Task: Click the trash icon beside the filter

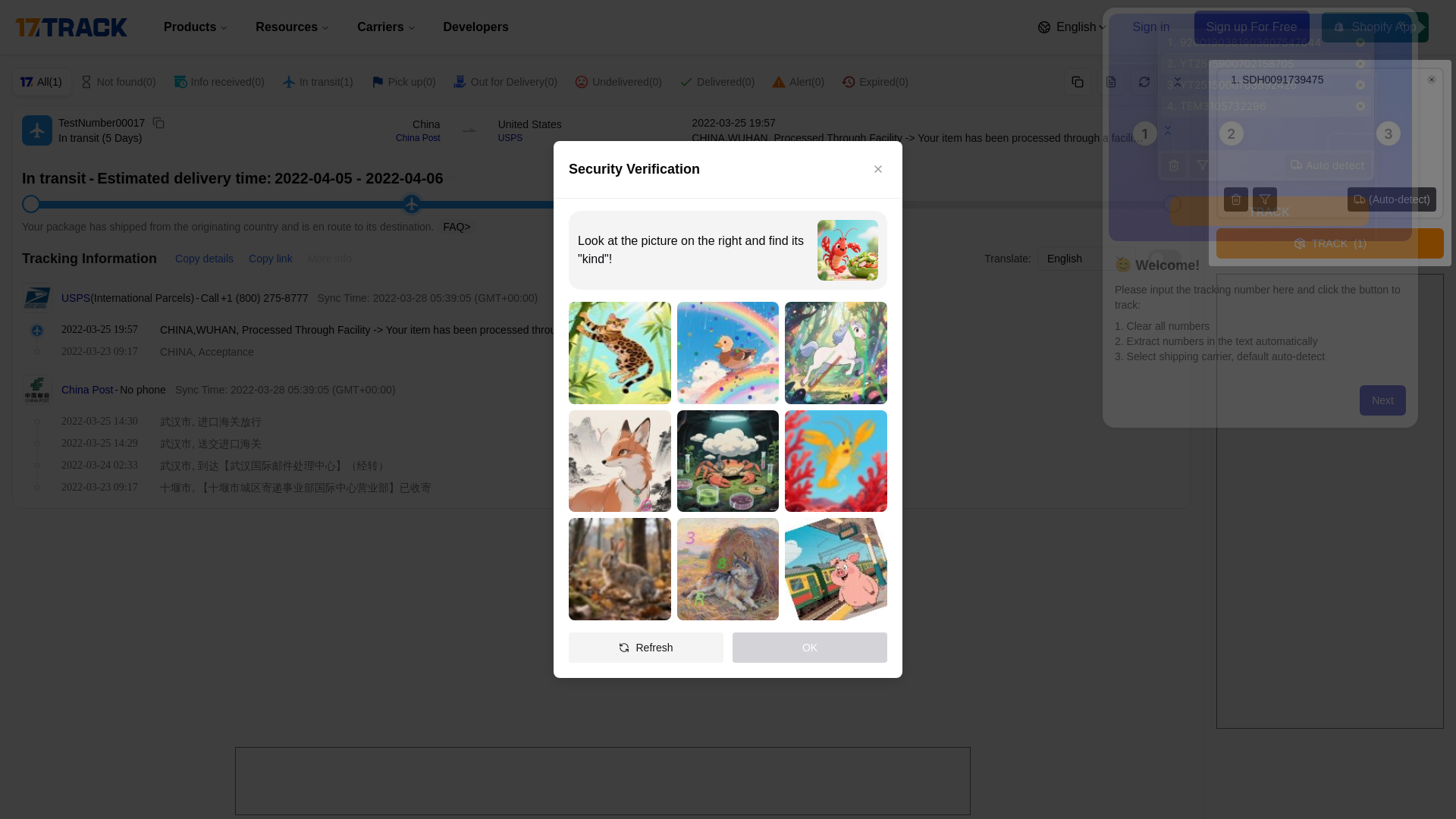Action: click(x=1235, y=199)
